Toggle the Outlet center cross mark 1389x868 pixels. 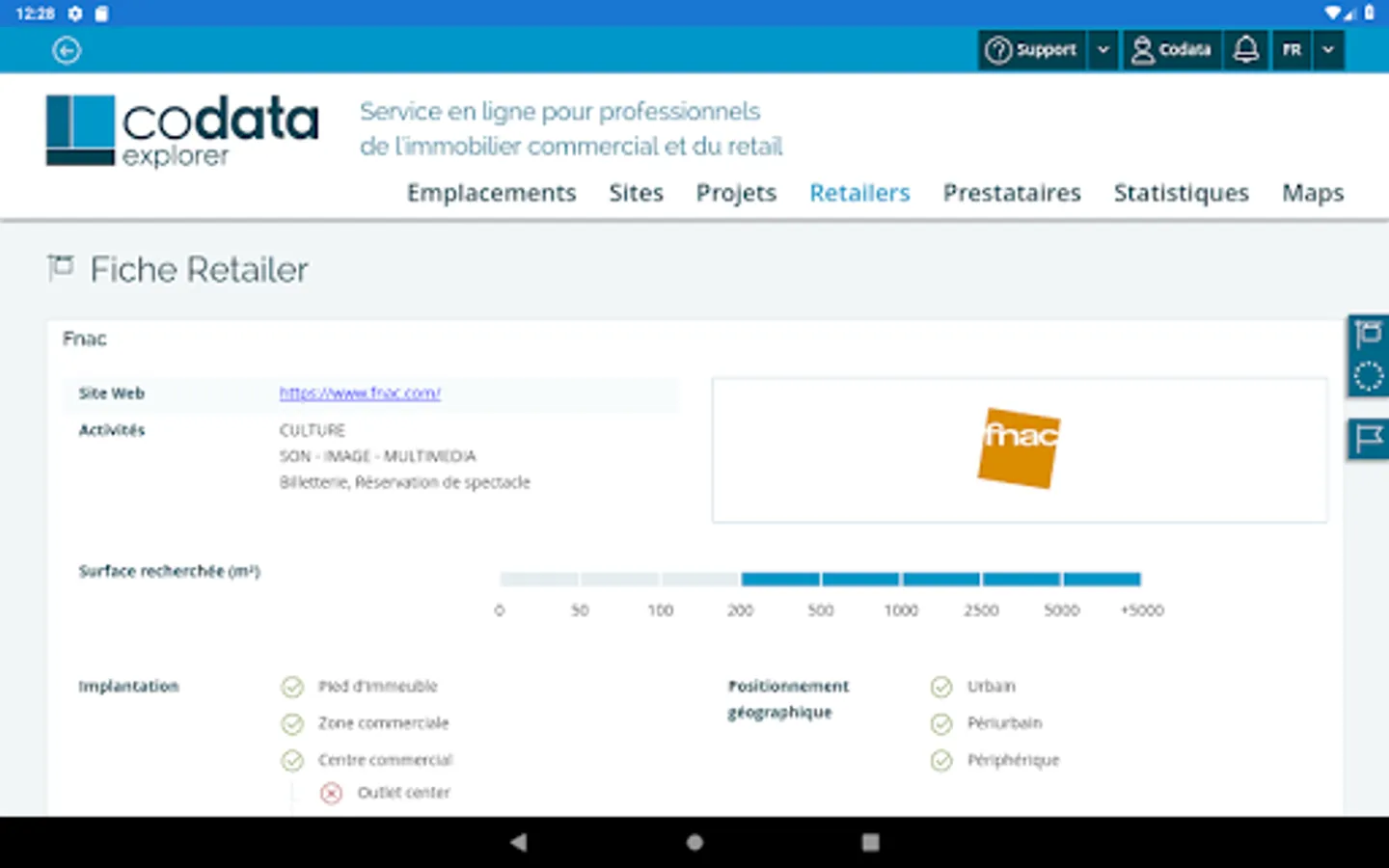click(x=331, y=793)
